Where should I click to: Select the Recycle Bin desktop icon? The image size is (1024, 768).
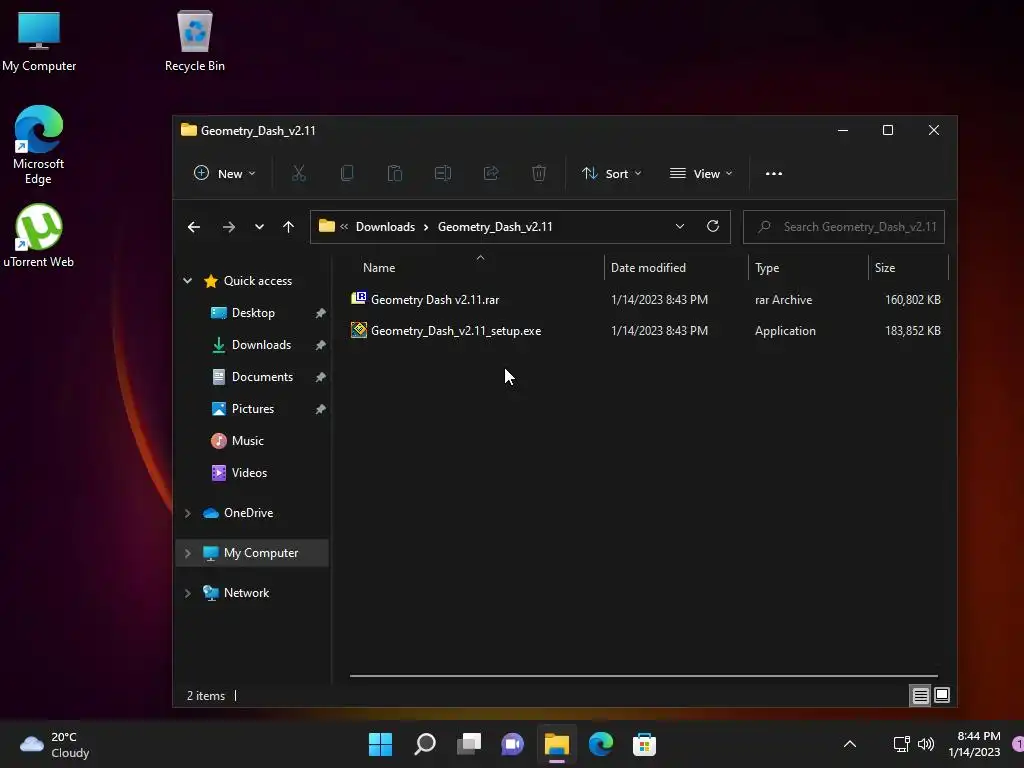pyautogui.click(x=195, y=40)
